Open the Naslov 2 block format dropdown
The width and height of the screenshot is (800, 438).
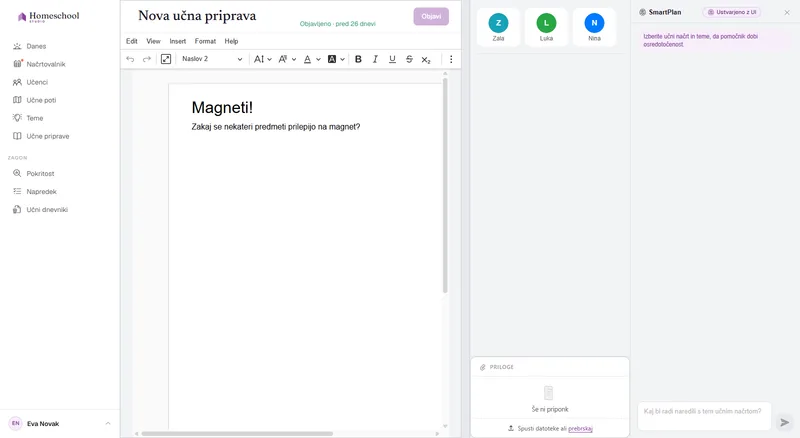tap(212, 59)
